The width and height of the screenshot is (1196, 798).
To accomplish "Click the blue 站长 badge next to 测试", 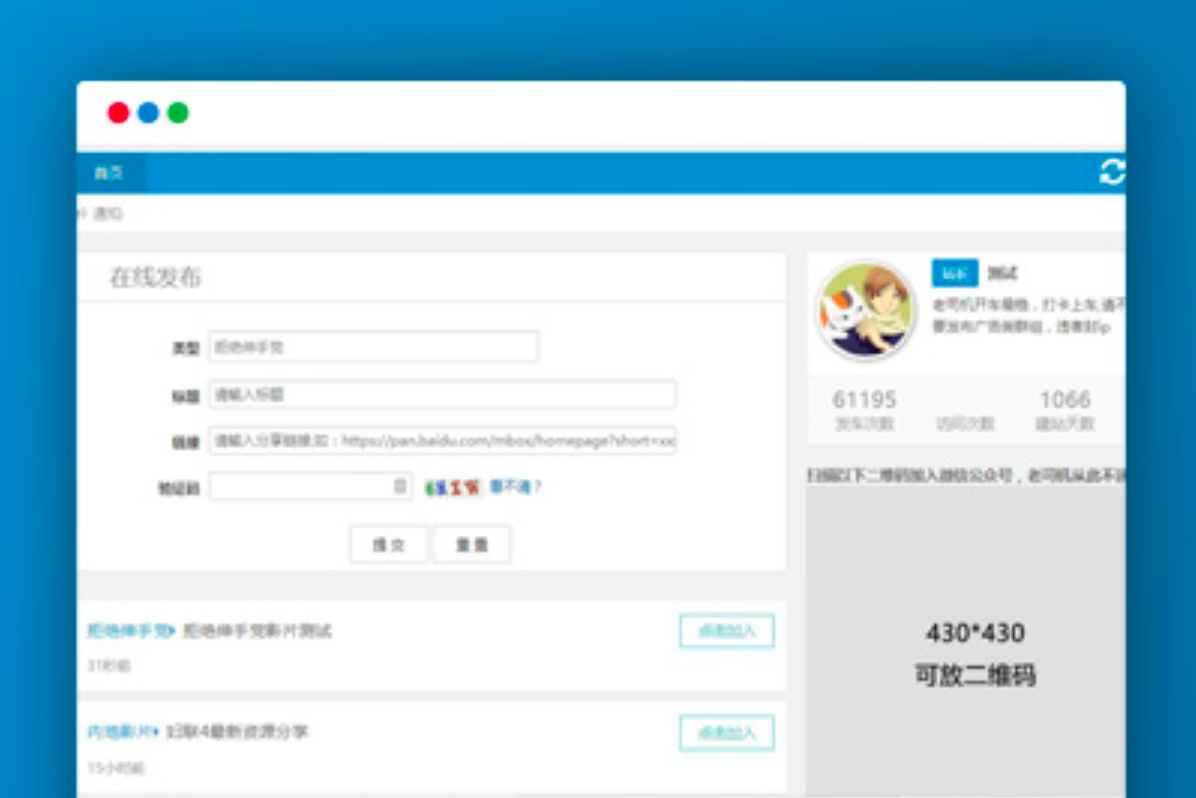I will coord(955,272).
